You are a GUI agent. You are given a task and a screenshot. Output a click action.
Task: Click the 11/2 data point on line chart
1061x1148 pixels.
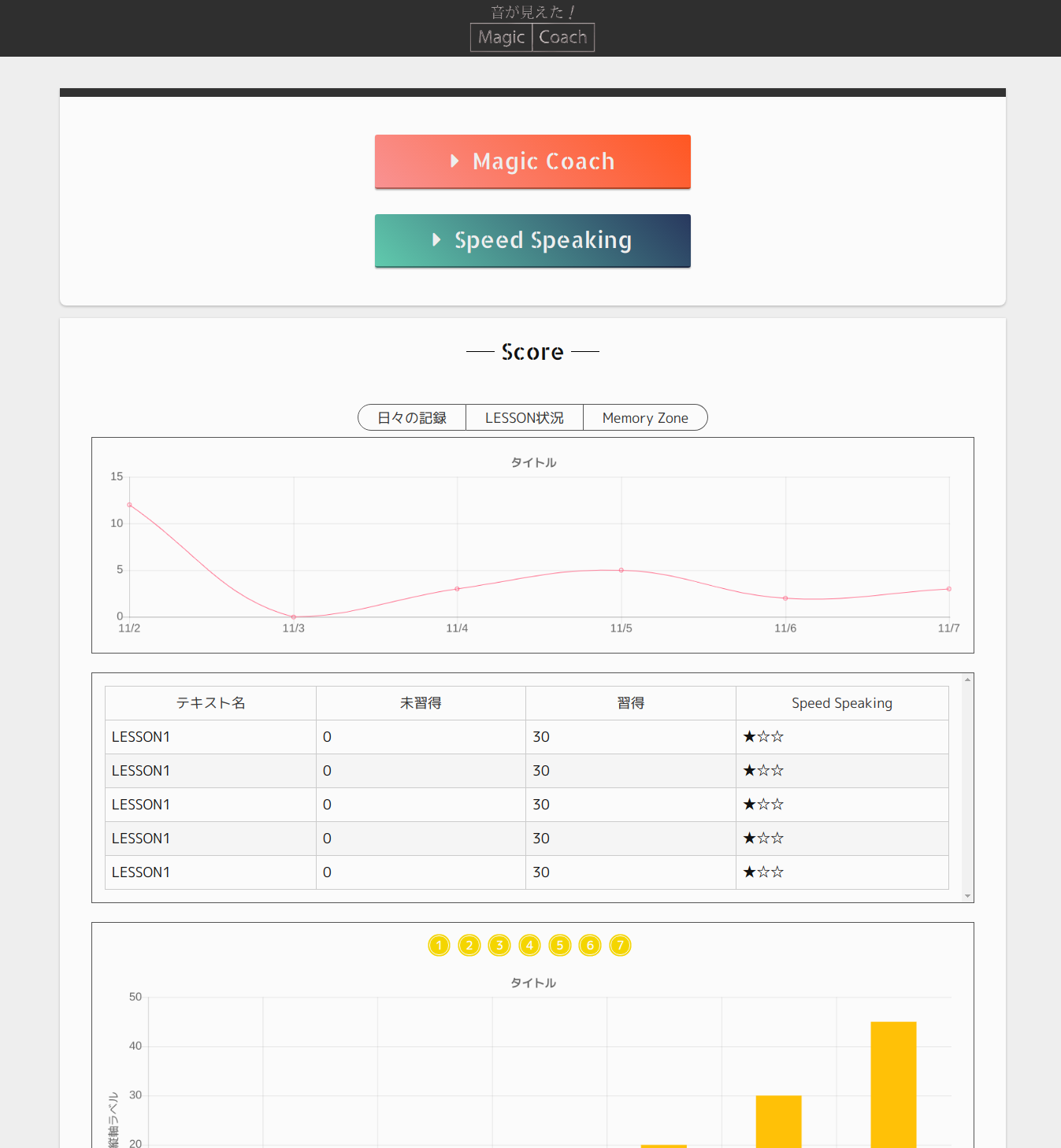(x=129, y=505)
